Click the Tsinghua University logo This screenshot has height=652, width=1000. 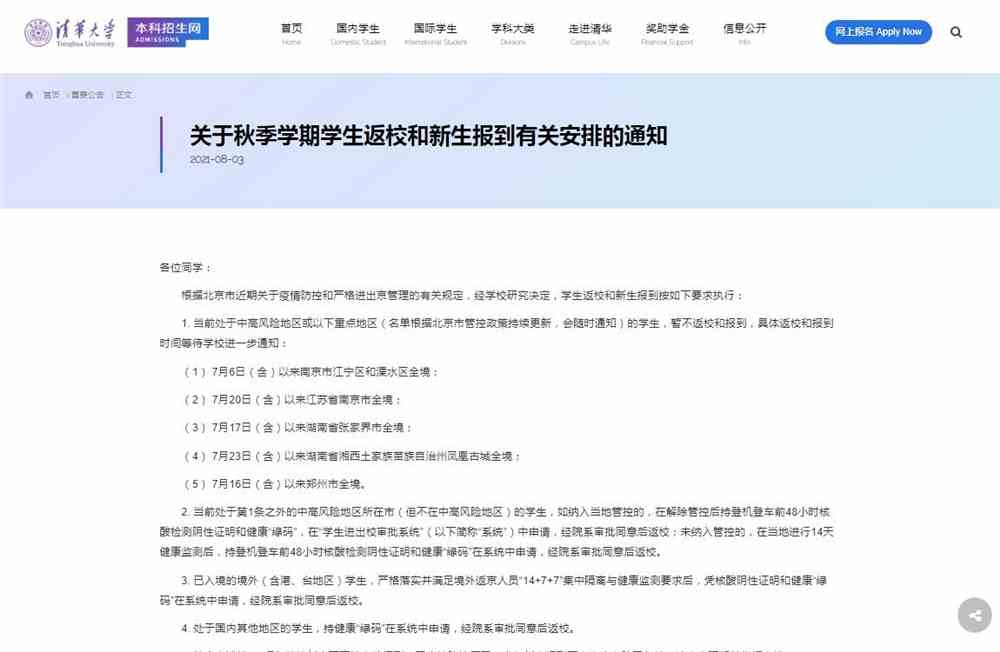tap(70, 32)
